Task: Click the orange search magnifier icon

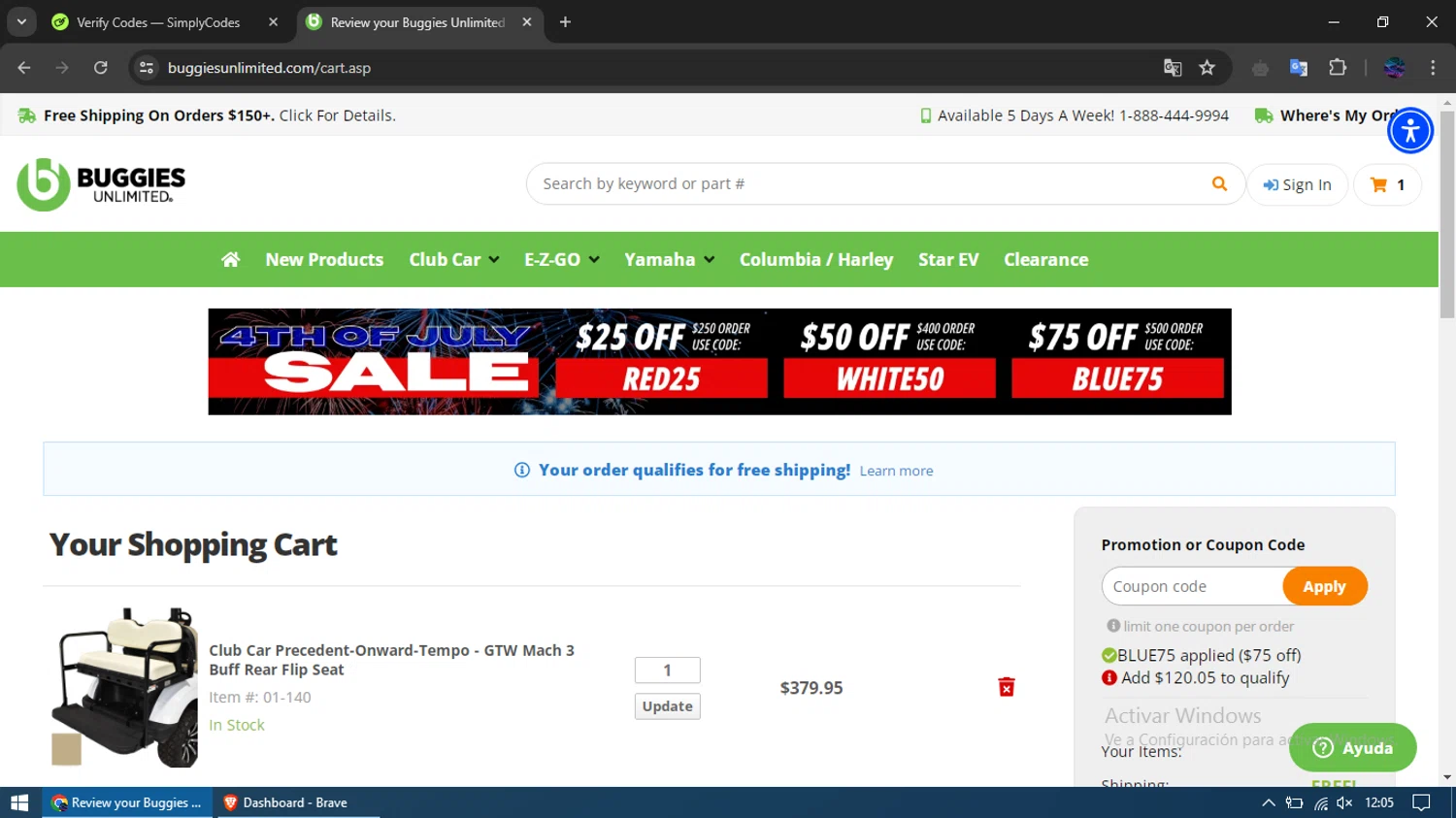Action: [1219, 183]
